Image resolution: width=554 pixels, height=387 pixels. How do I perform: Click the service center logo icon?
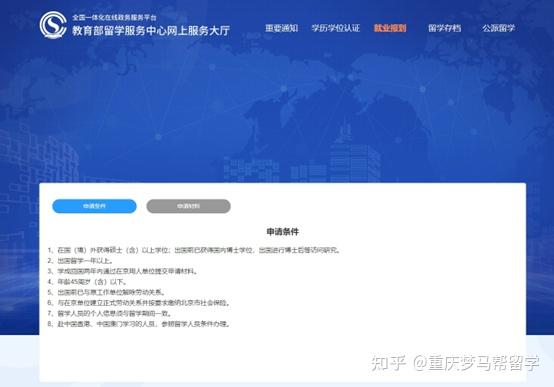53,25
